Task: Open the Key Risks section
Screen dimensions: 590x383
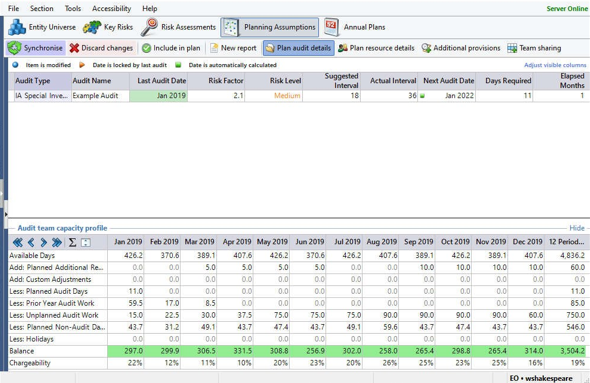Action: (108, 27)
